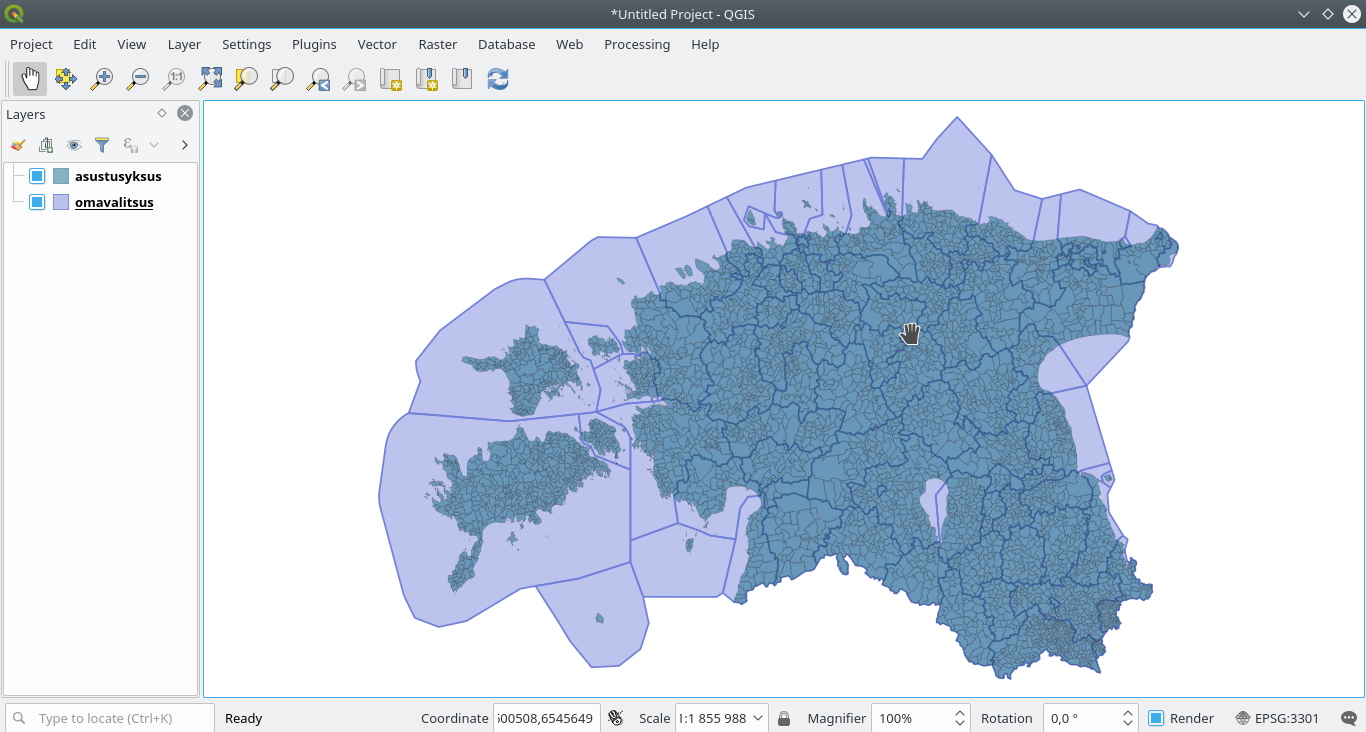Click the Rotation value field
Image resolution: width=1366 pixels, height=732 pixels.
[1083, 718]
